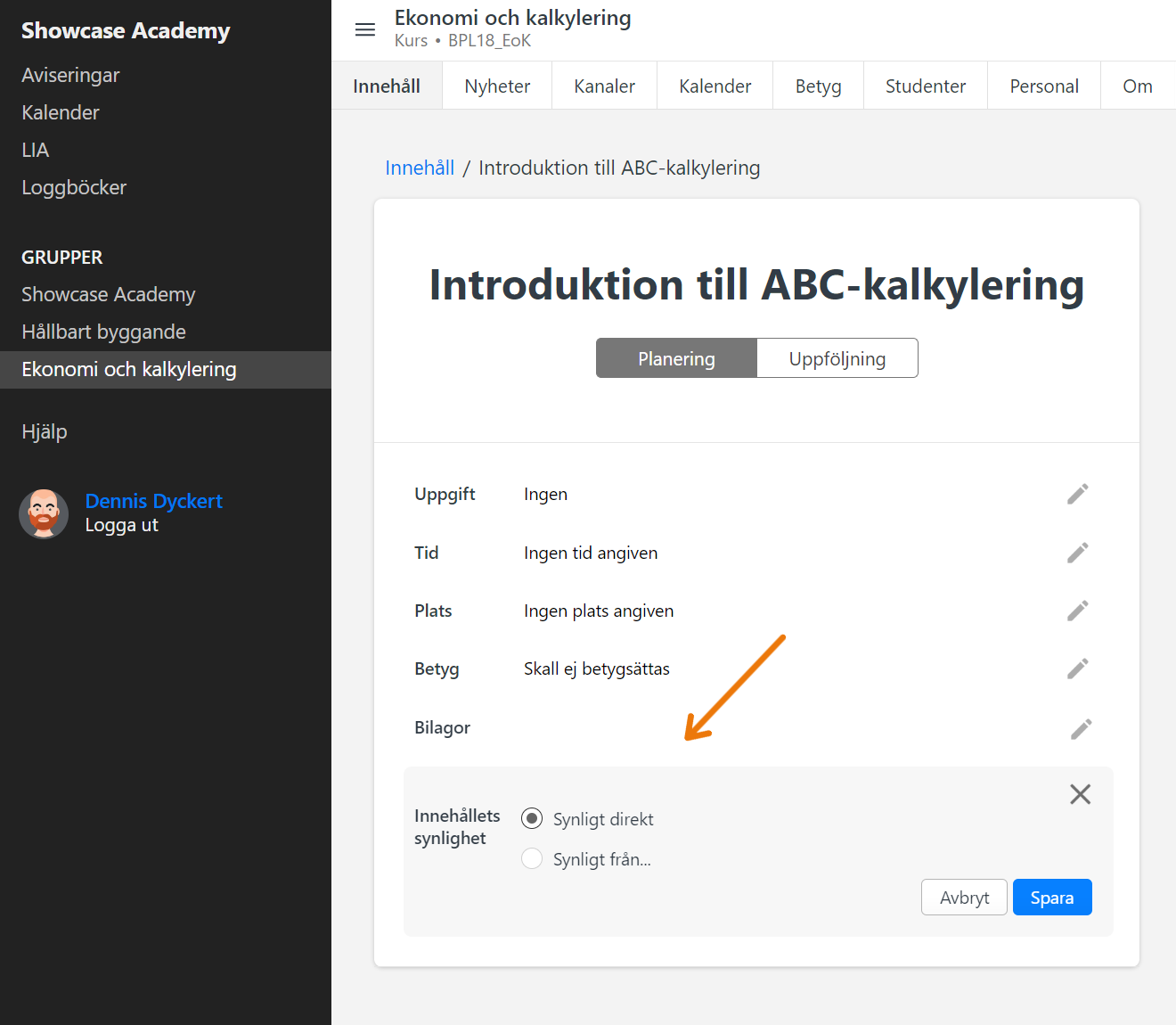Choose the 'Synligt från...' radio option
Image resolution: width=1176 pixels, height=1025 pixels.
pos(532,858)
